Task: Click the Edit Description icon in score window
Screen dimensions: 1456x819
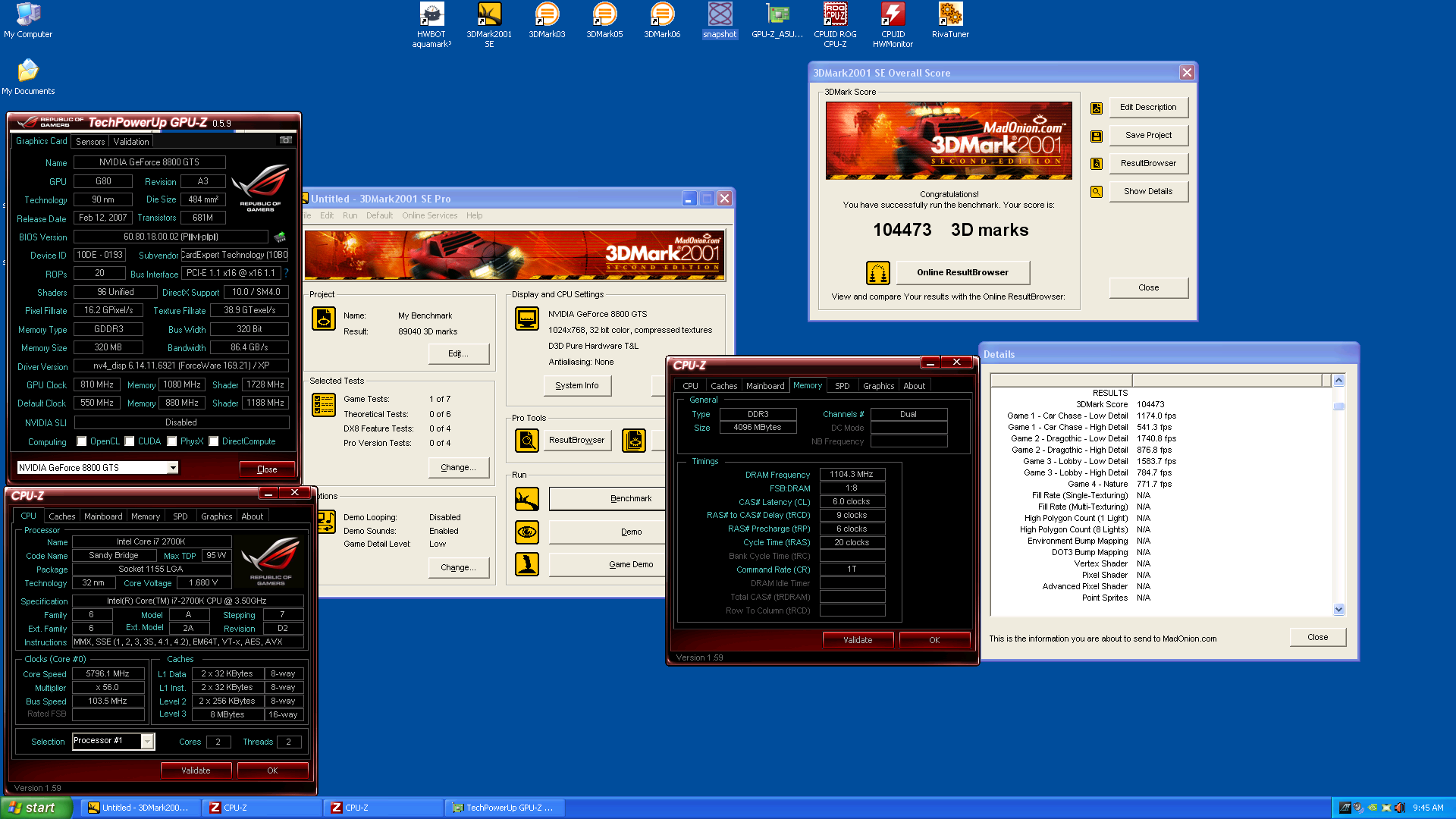Action: tap(1097, 108)
